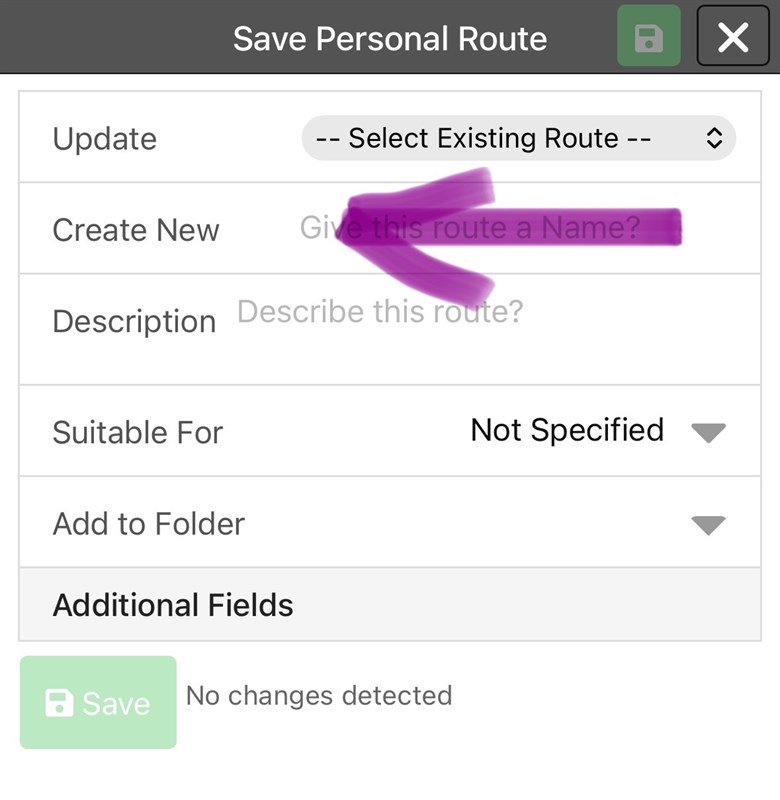The width and height of the screenshot is (780, 800).
Task: Click the Update label
Action: (x=105, y=138)
